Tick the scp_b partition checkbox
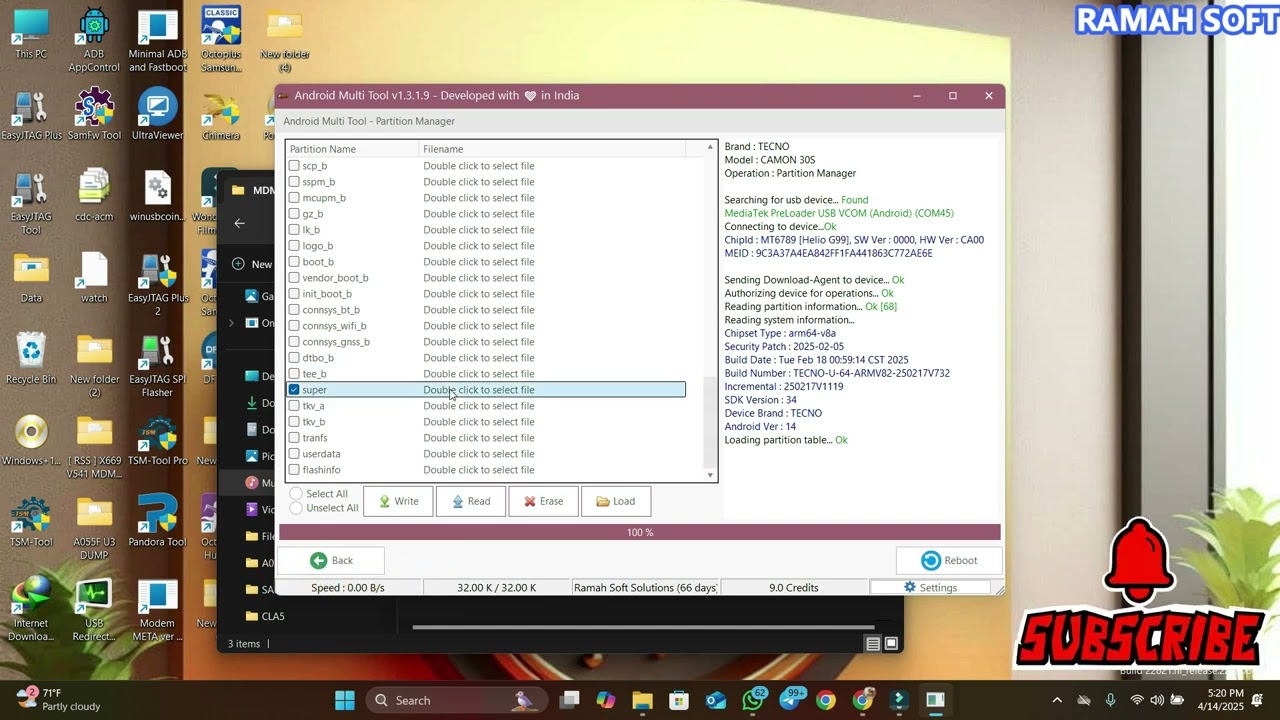This screenshot has width=1280, height=720. 294,166
